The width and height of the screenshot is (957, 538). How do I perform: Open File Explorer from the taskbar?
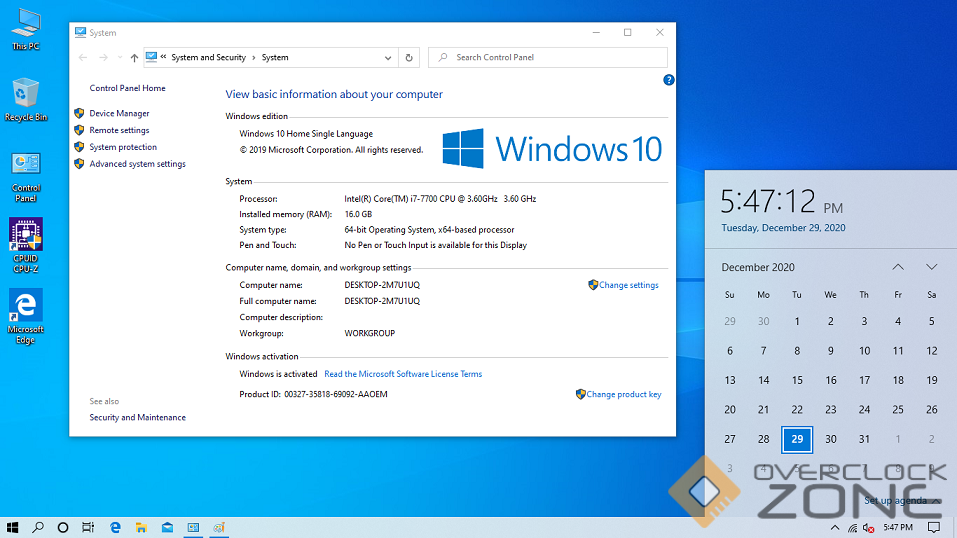[141, 527]
